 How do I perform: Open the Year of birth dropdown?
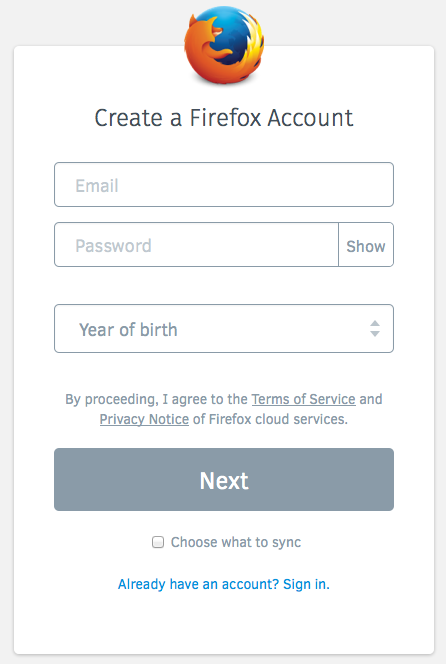click(x=224, y=329)
